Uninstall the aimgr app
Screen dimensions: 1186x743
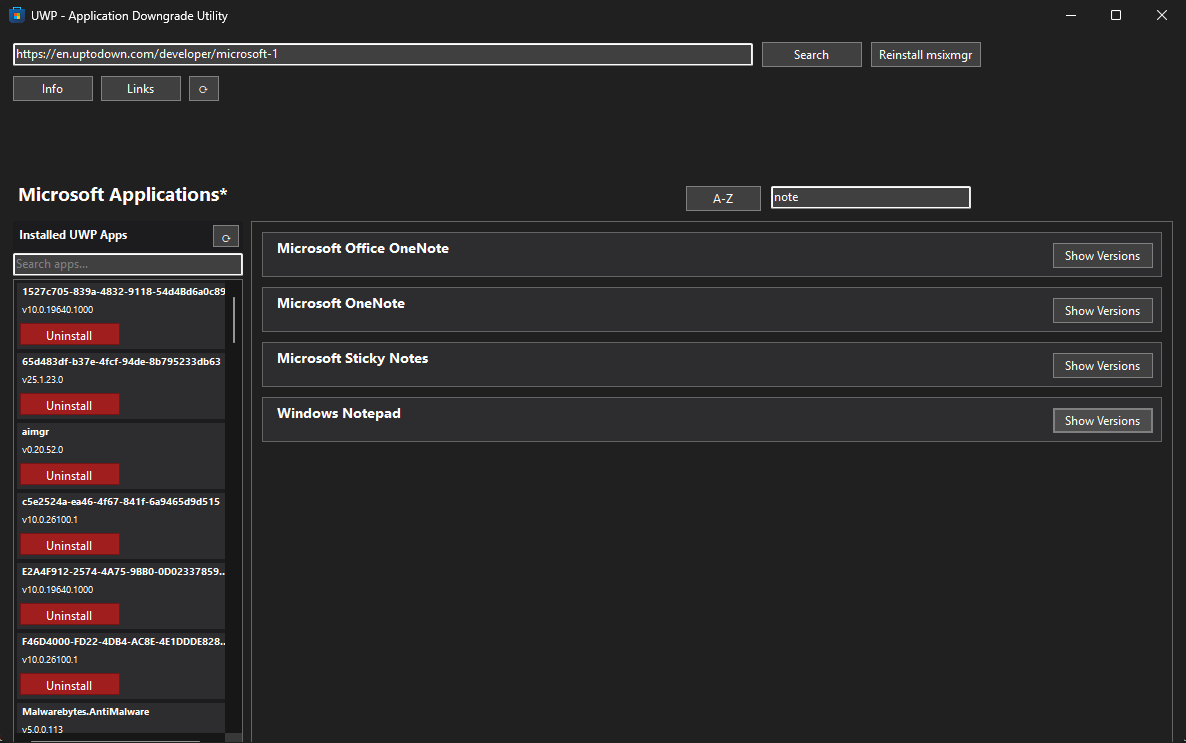tap(70, 475)
